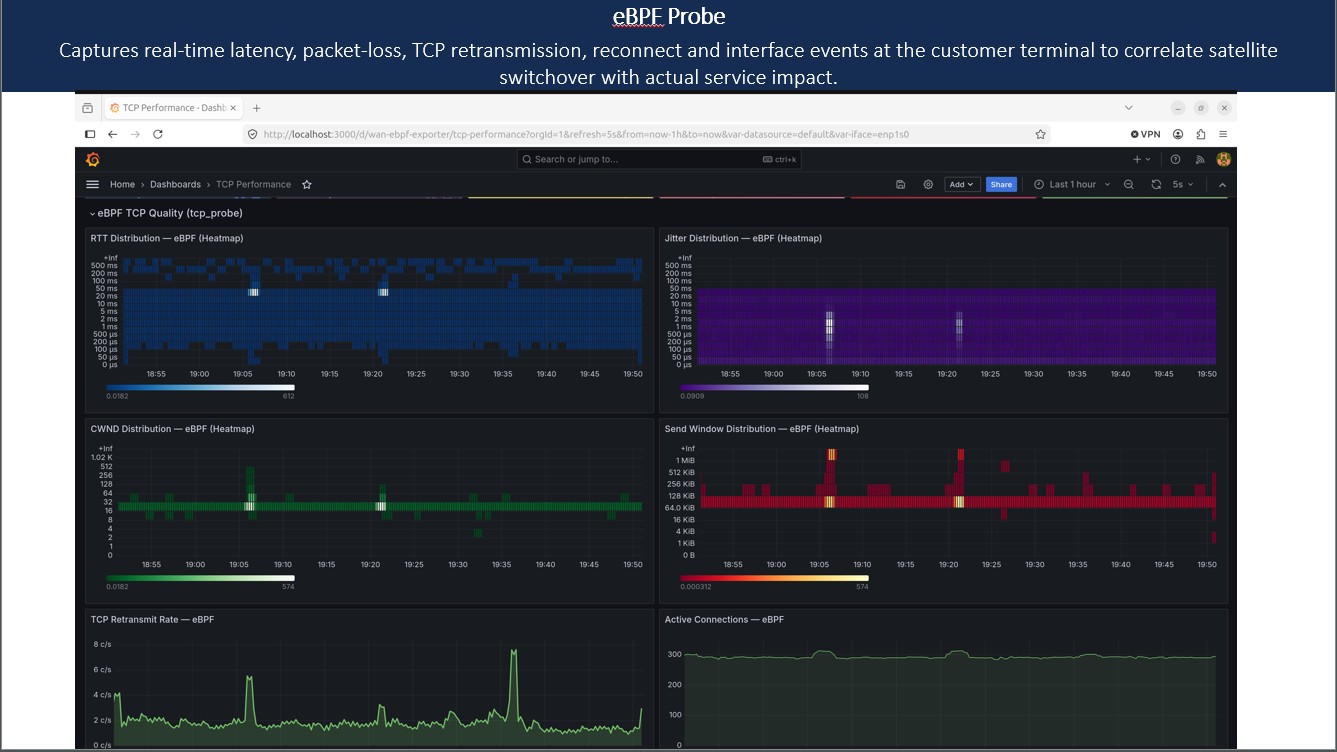Save the dashboard with the disk icon
This screenshot has height=752, width=1337.
click(x=901, y=184)
